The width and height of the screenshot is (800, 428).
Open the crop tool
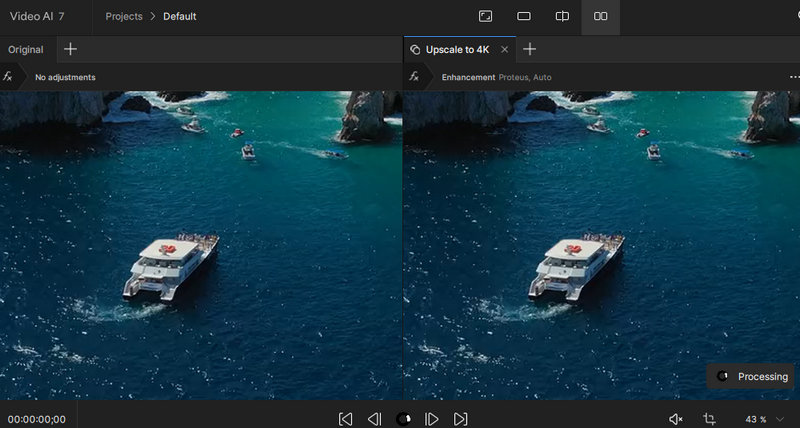coord(709,419)
